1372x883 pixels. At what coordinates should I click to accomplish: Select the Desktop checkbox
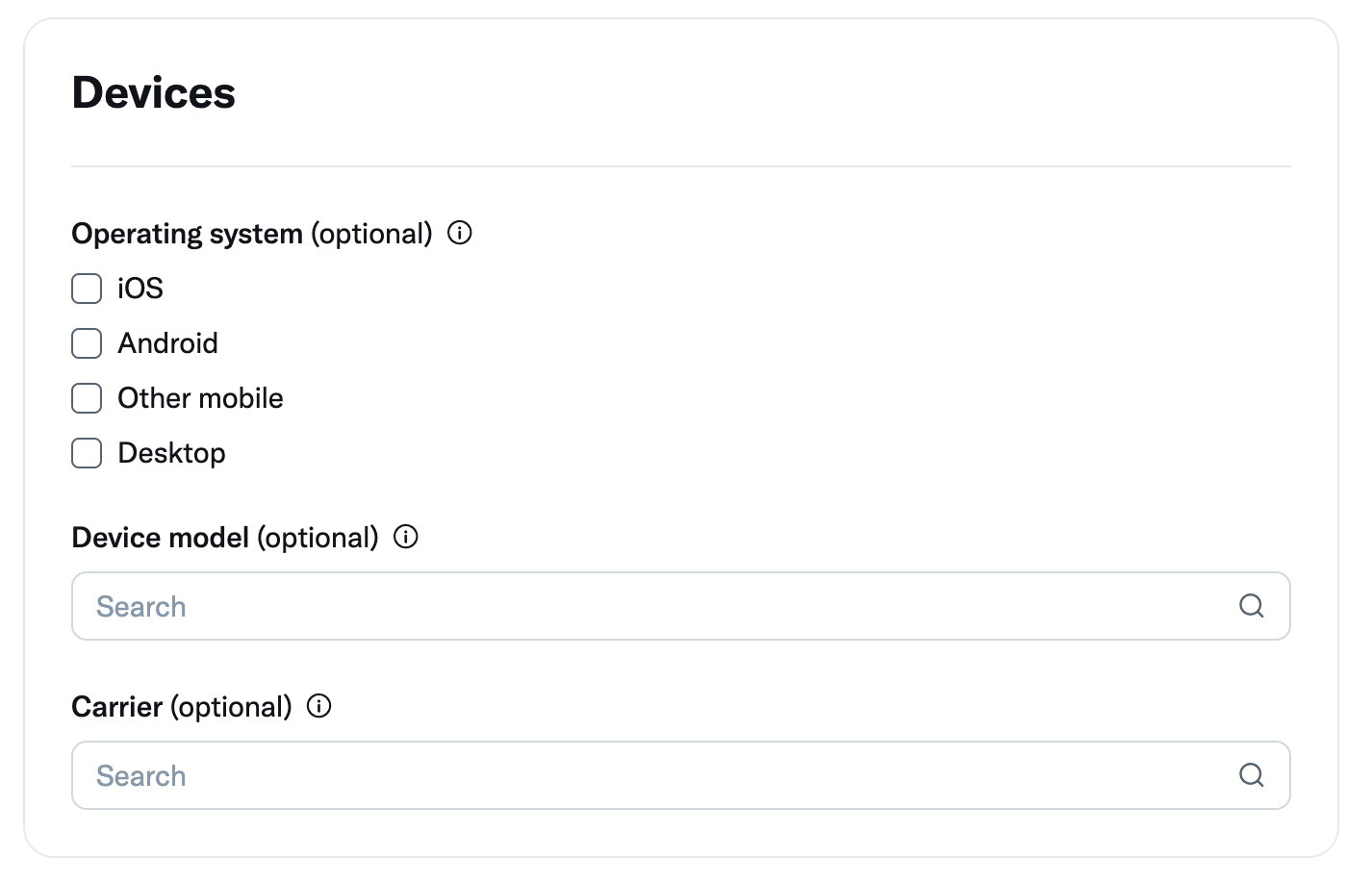[87, 453]
